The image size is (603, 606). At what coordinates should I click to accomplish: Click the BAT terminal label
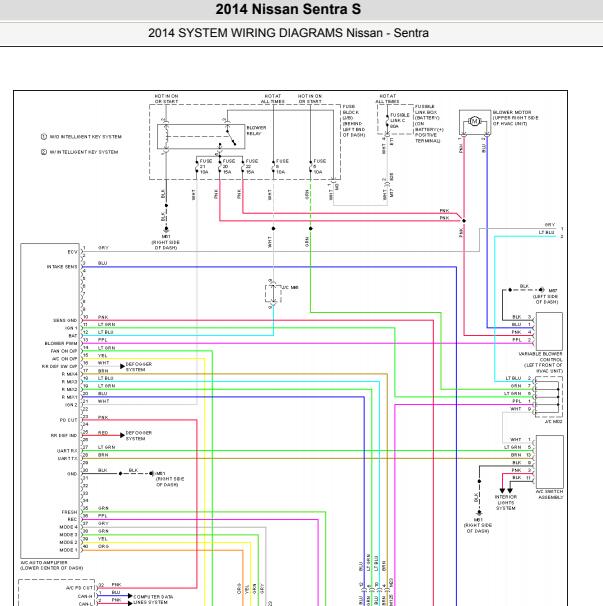coord(73,336)
